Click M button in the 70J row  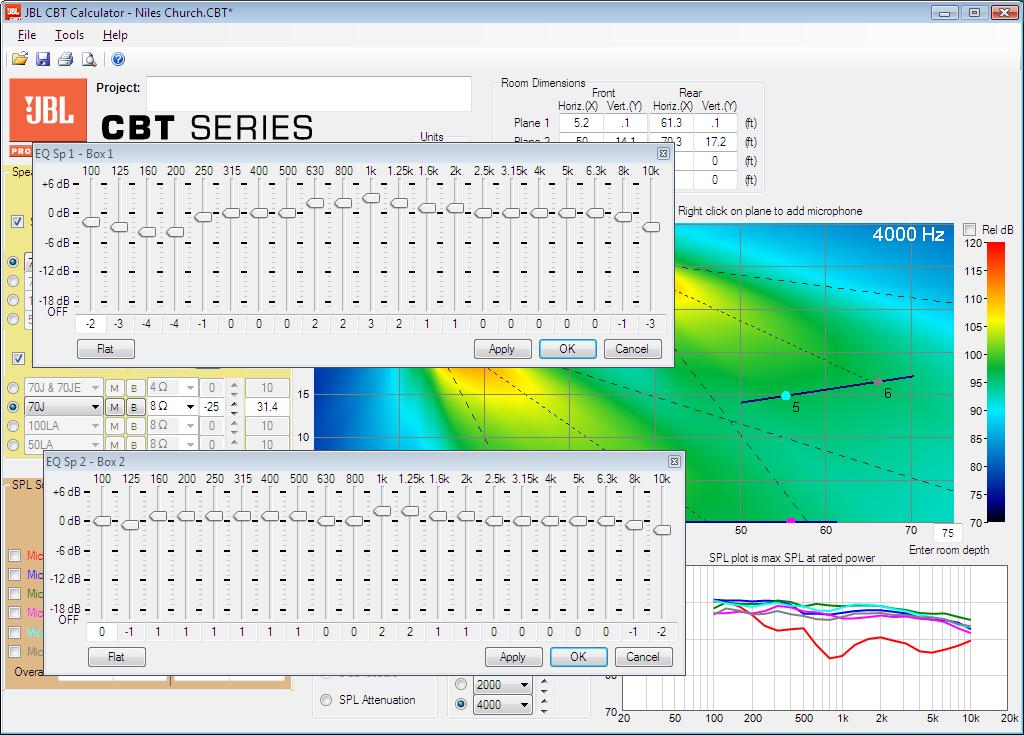click(x=114, y=407)
